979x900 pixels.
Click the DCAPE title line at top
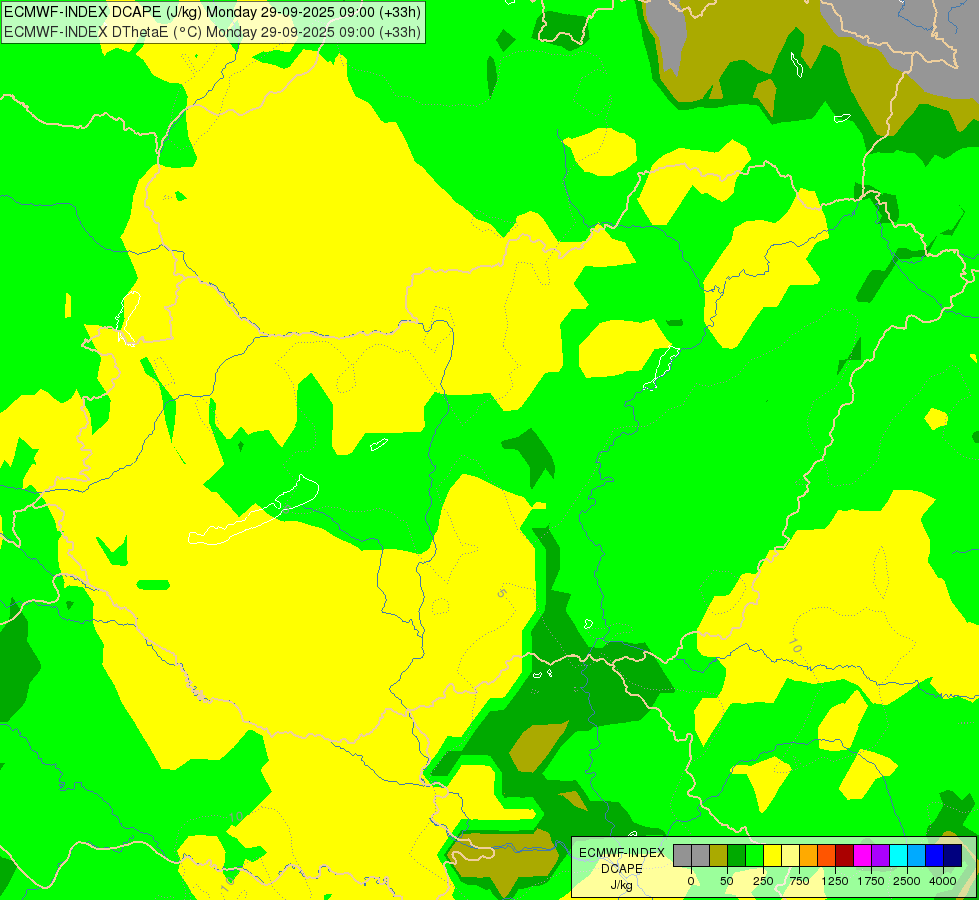(x=212, y=12)
